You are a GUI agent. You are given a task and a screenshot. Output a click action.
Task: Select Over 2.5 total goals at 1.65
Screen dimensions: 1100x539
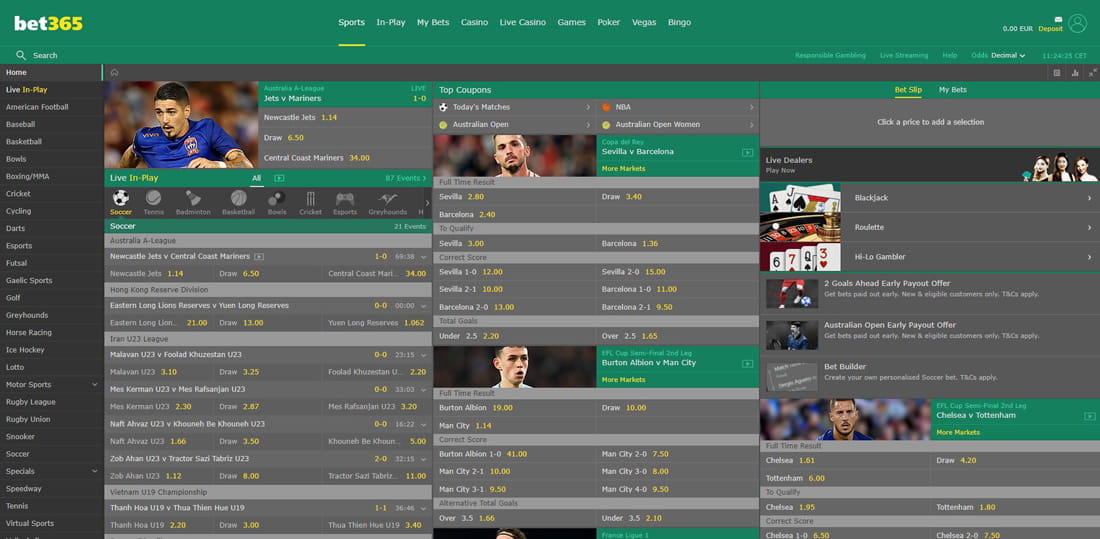pos(677,336)
